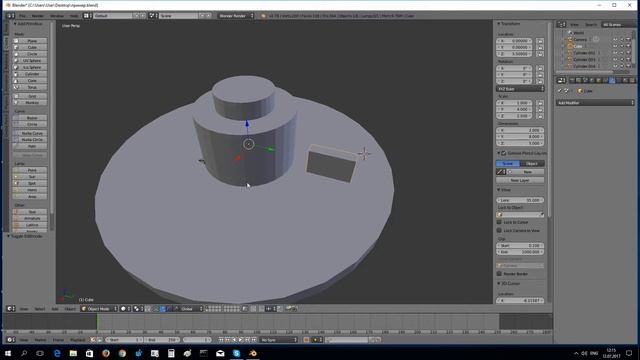
Task: Open Blender icon in Windows taskbar
Action: click(253, 353)
